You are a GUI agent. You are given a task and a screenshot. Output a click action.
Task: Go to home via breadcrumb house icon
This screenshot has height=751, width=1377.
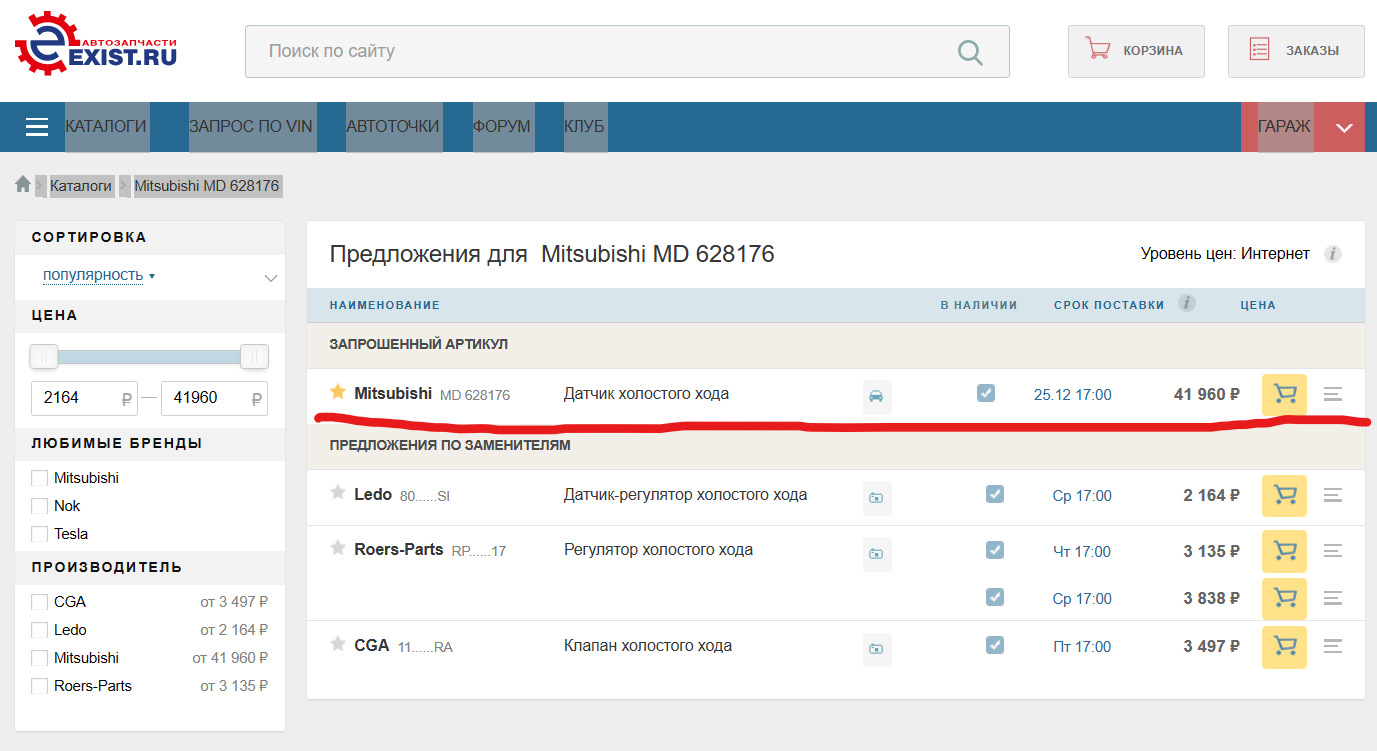(23, 185)
